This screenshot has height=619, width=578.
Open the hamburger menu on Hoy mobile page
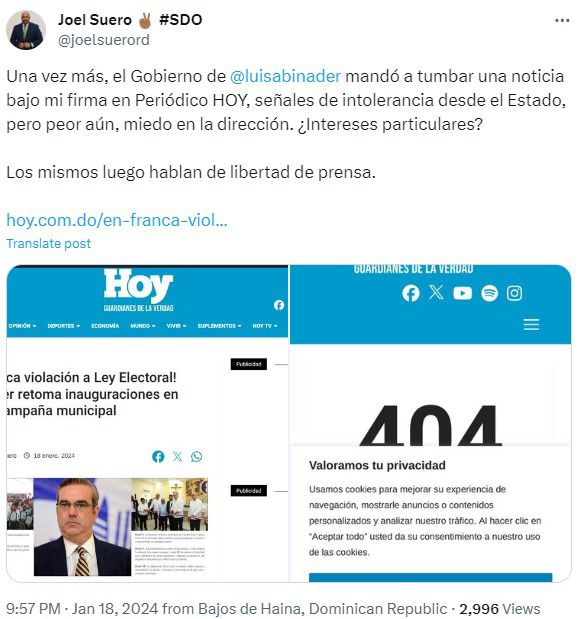click(x=531, y=324)
